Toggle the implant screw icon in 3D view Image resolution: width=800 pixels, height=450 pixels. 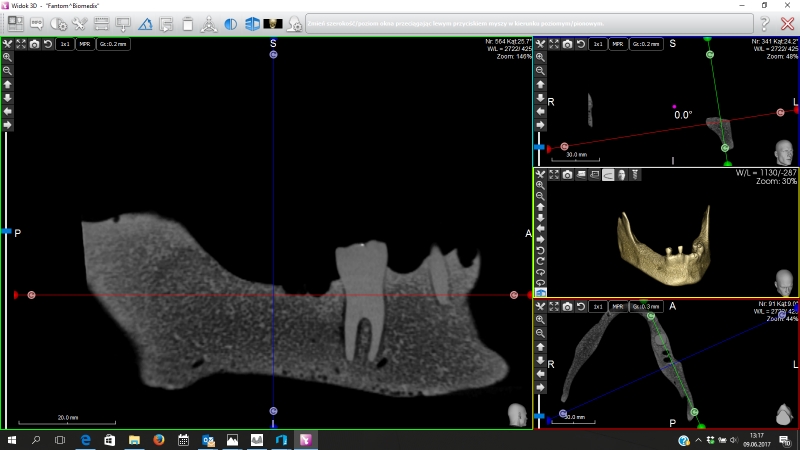point(634,175)
